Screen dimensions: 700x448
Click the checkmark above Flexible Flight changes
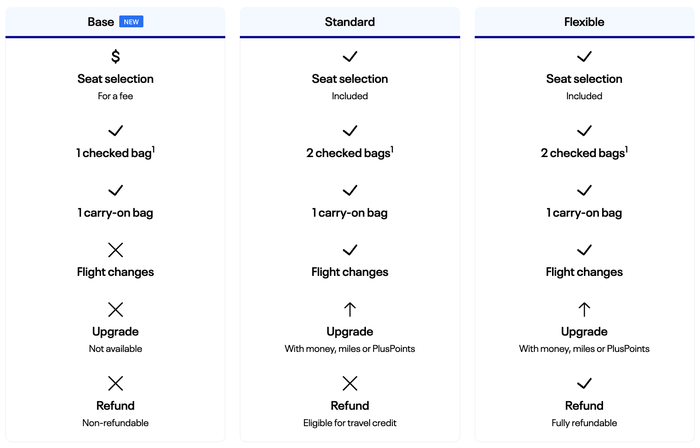coord(584,250)
